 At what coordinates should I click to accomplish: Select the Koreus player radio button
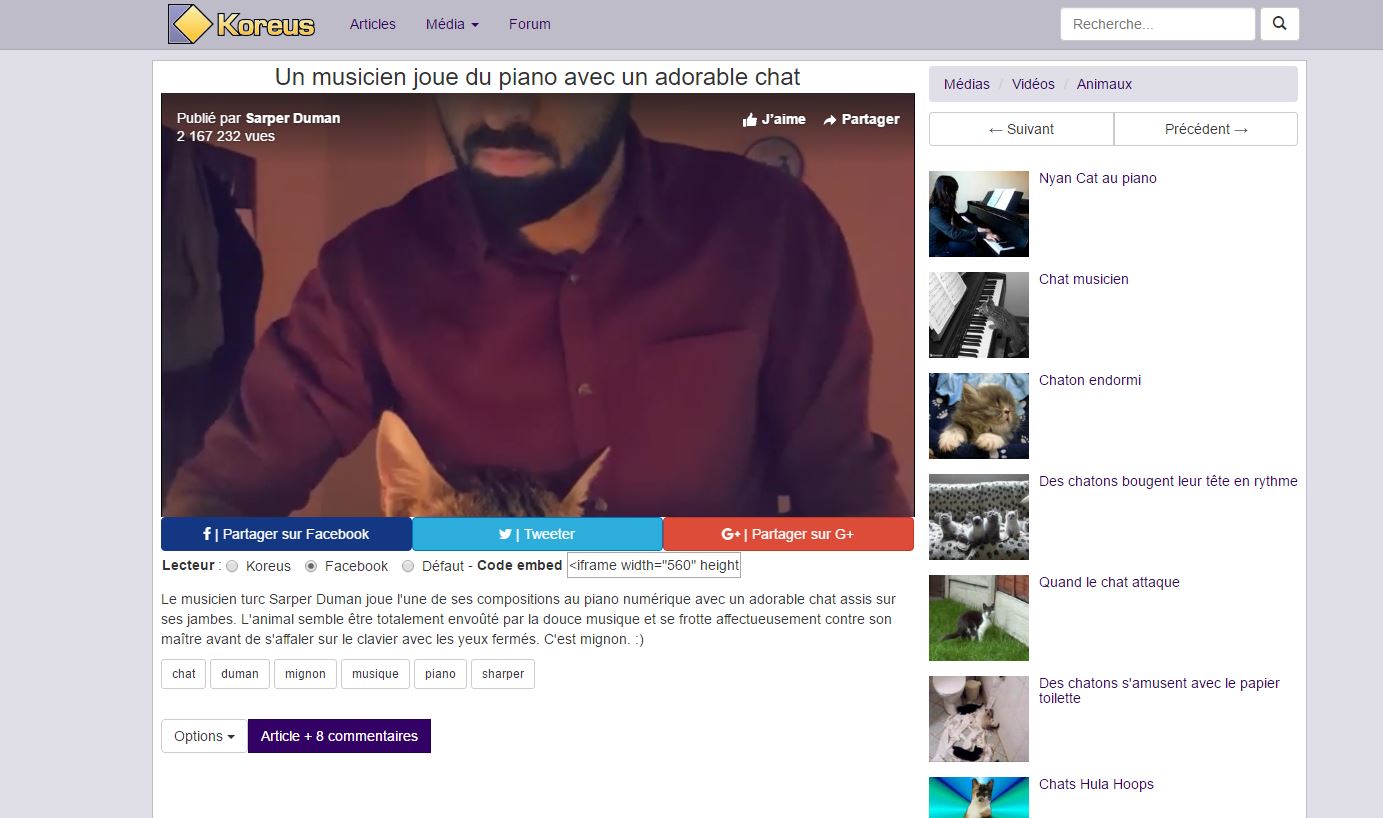(232, 566)
